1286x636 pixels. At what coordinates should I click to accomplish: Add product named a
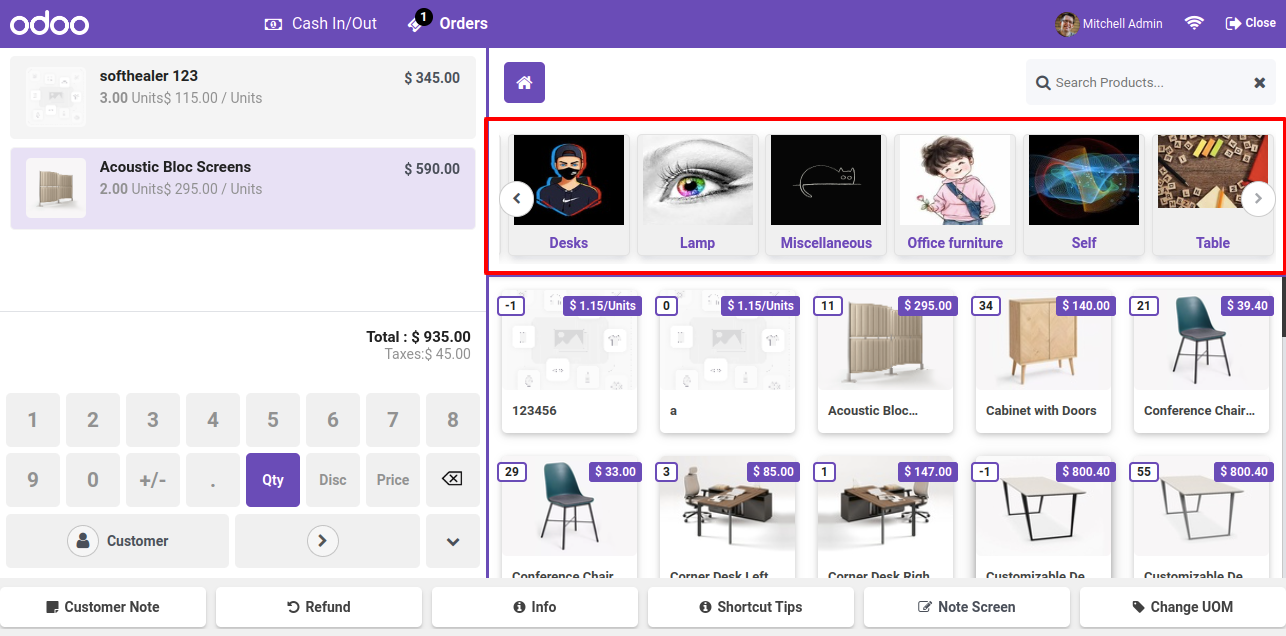[727, 362]
